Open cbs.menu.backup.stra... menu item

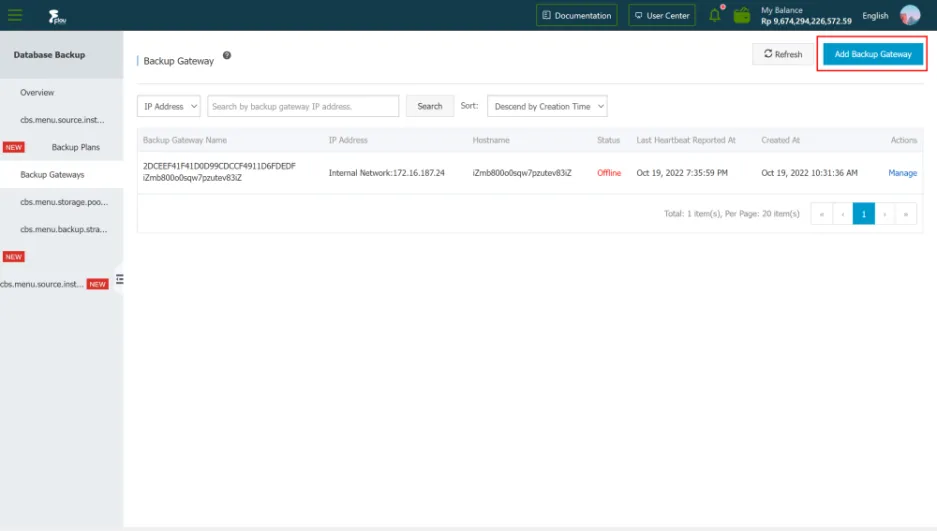point(62,229)
